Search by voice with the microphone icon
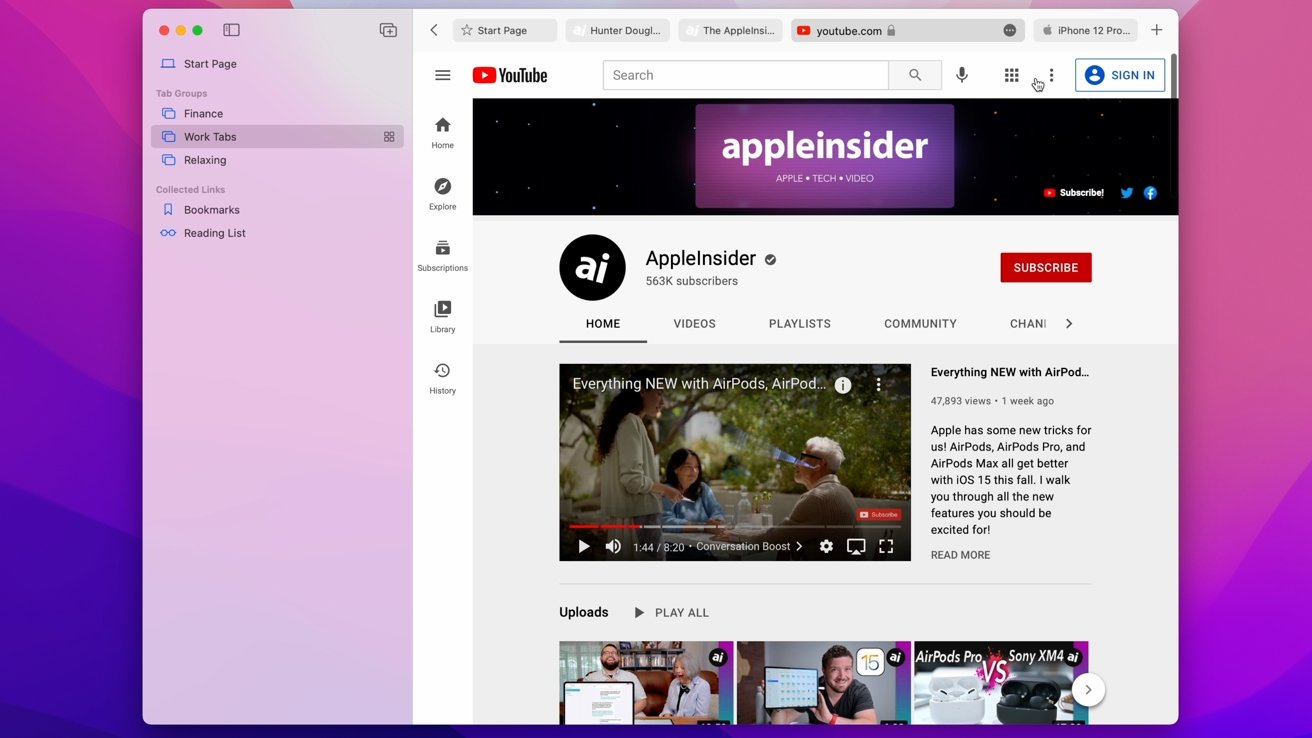 click(x=962, y=75)
